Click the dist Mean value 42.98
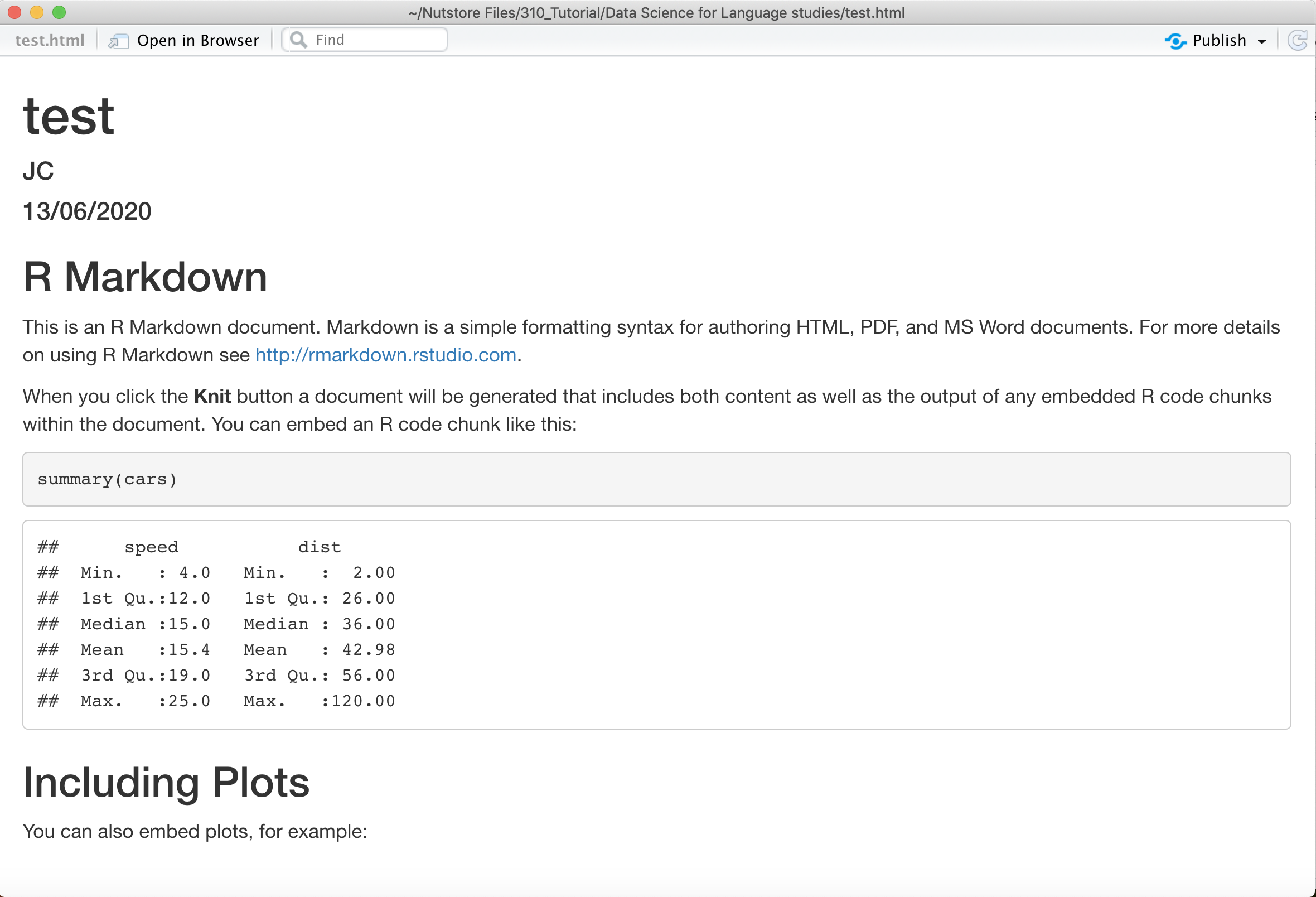 (x=369, y=650)
